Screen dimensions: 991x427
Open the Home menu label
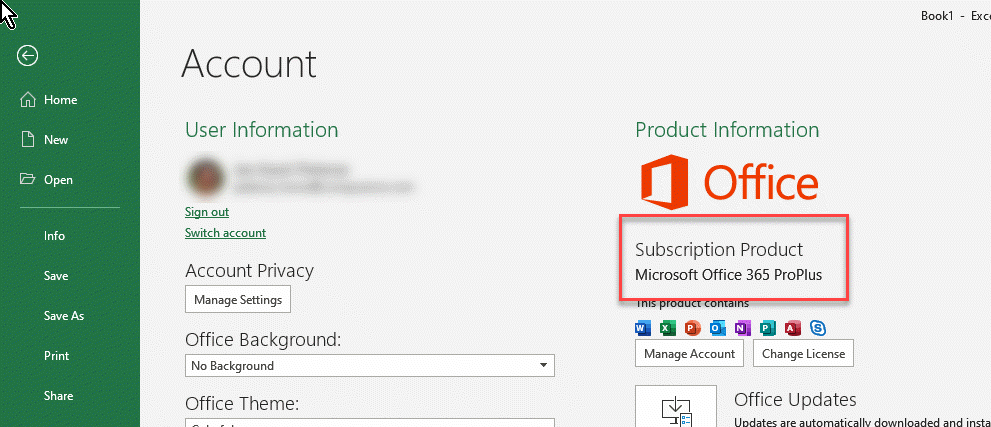pos(61,100)
